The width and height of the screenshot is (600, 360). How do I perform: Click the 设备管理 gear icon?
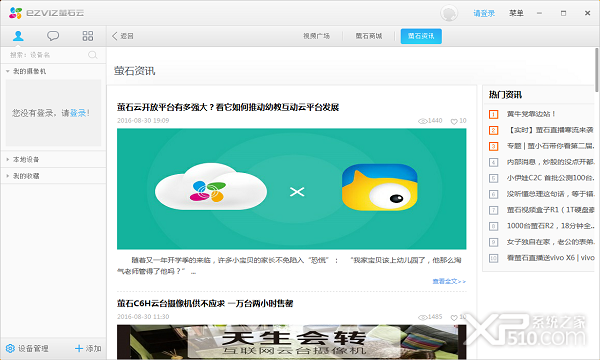[10, 348]
